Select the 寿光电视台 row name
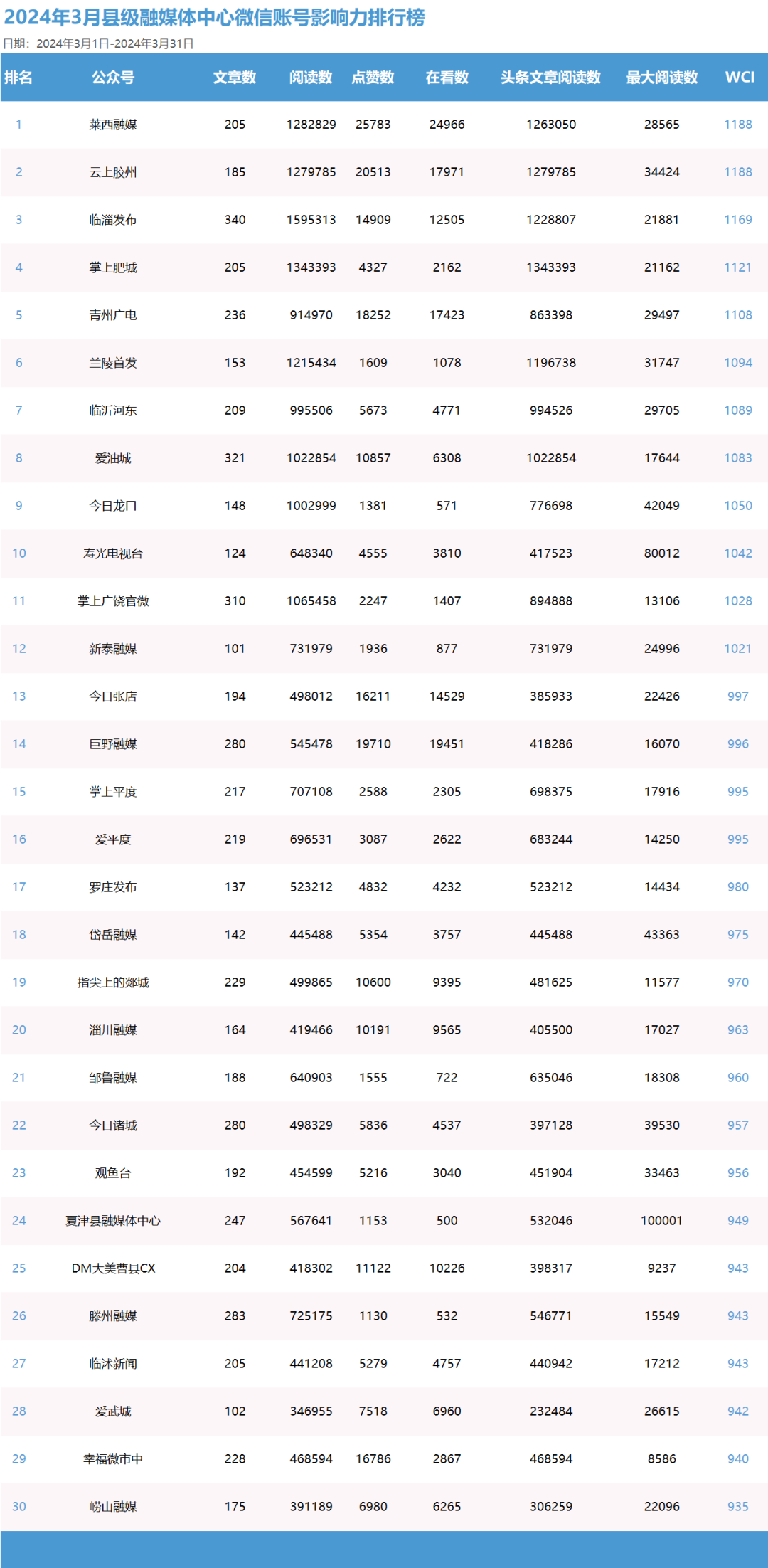Image resolution: width=768 pixels, height=1568 pixels. tap(113, 553)
